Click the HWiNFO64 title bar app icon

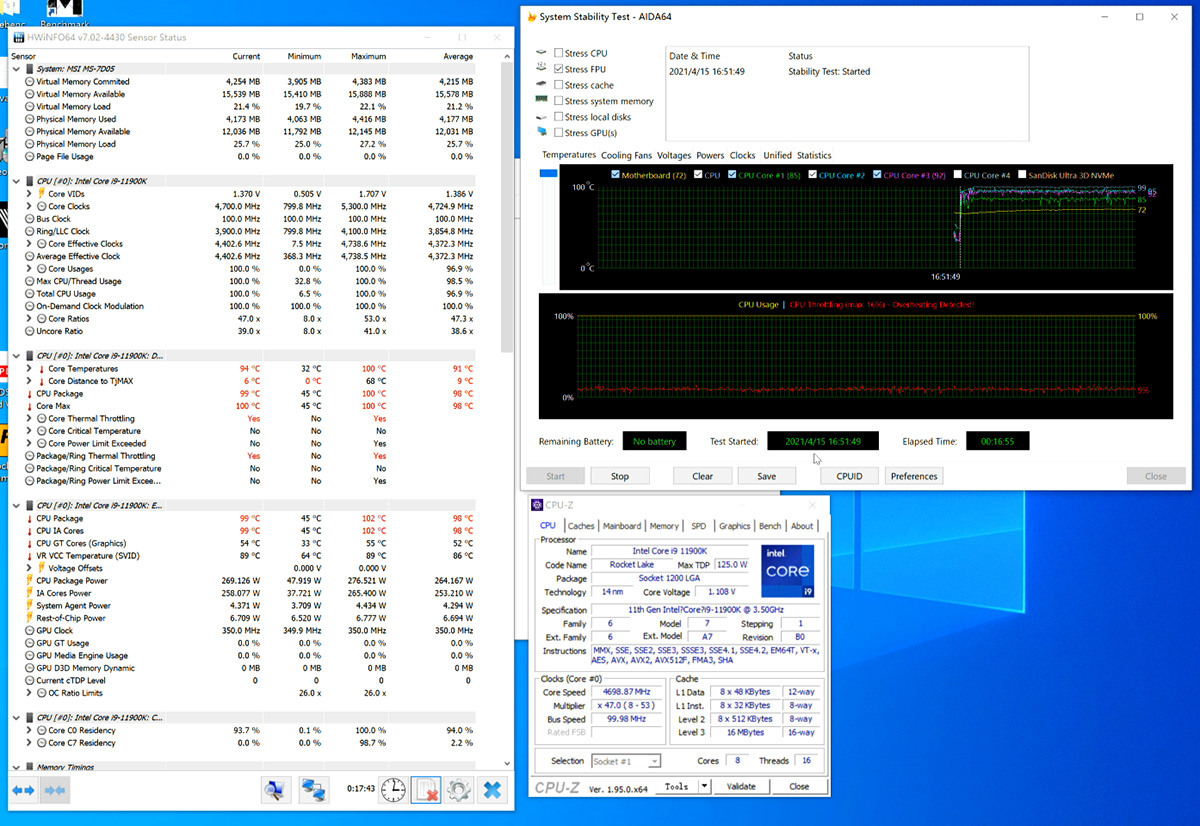click(x=18, y=37)
